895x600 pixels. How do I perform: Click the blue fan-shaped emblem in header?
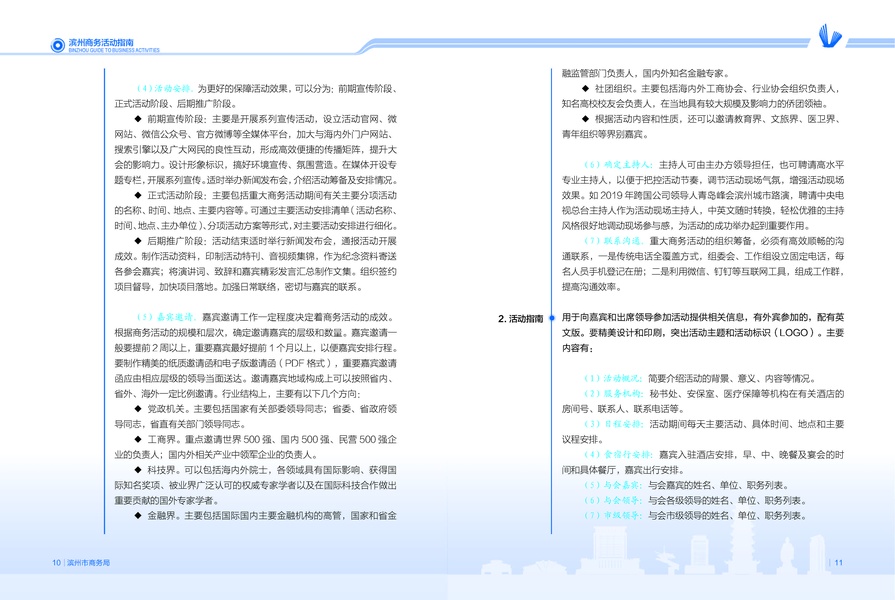(830, 35)
